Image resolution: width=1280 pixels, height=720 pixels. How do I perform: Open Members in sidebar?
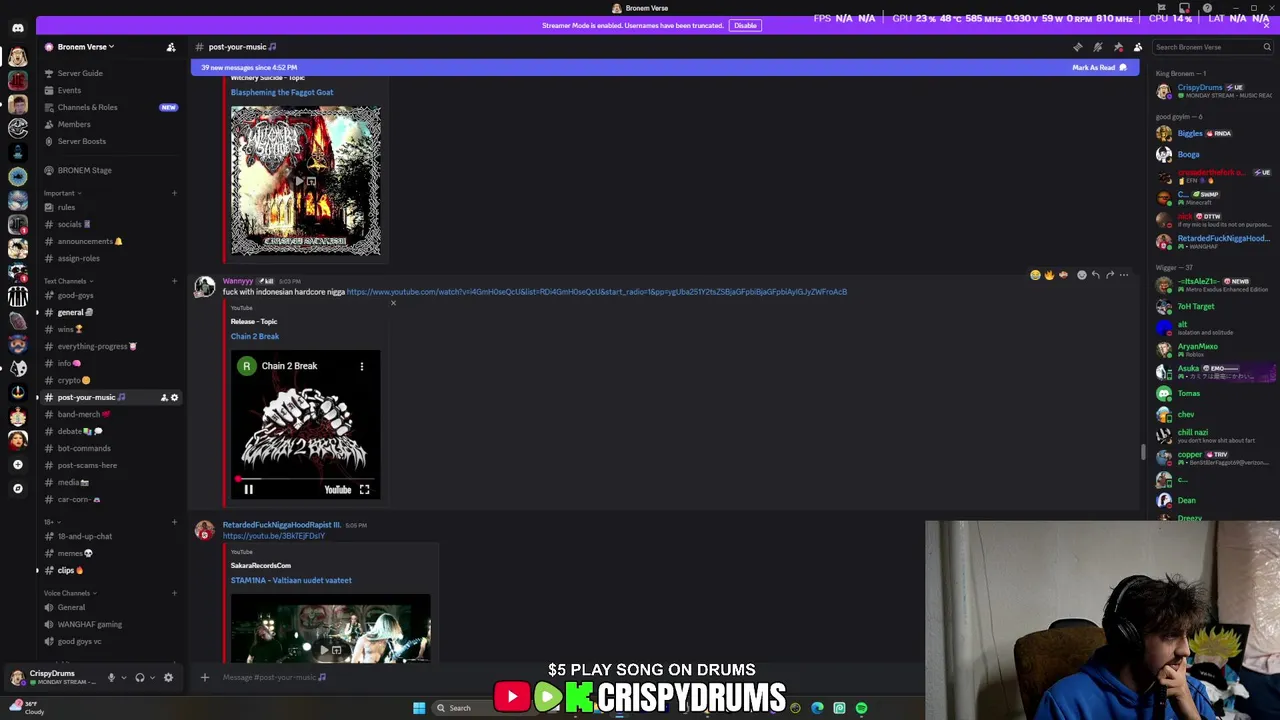110,124
